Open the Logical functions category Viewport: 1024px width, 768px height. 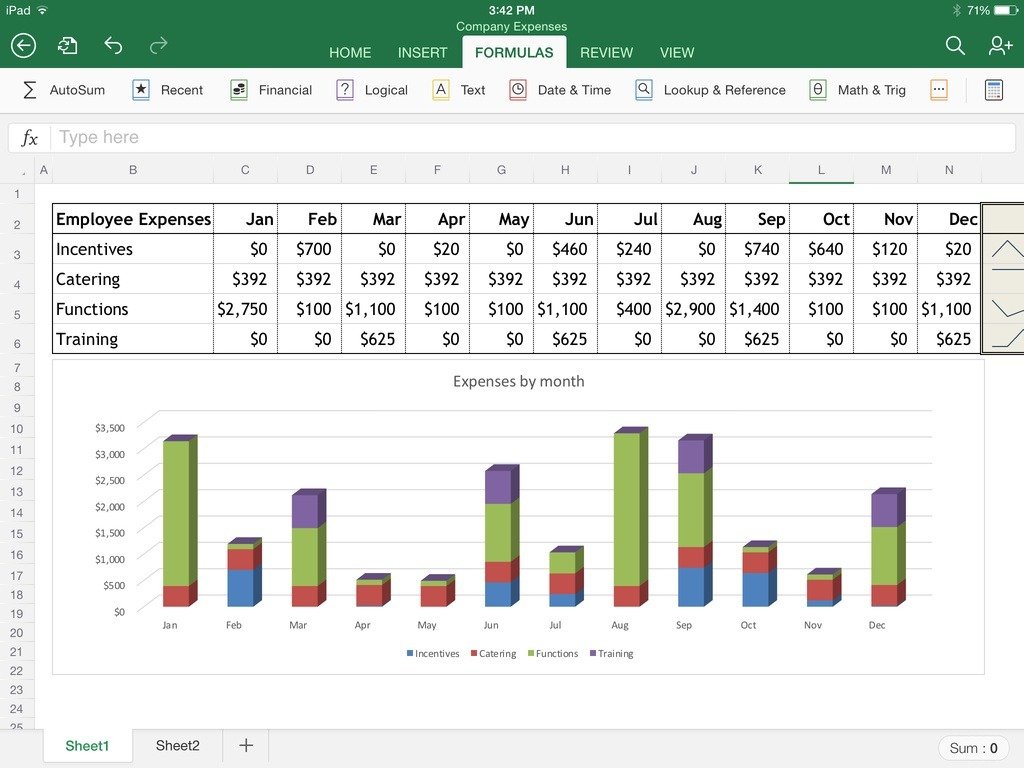(x=345, y=89)
